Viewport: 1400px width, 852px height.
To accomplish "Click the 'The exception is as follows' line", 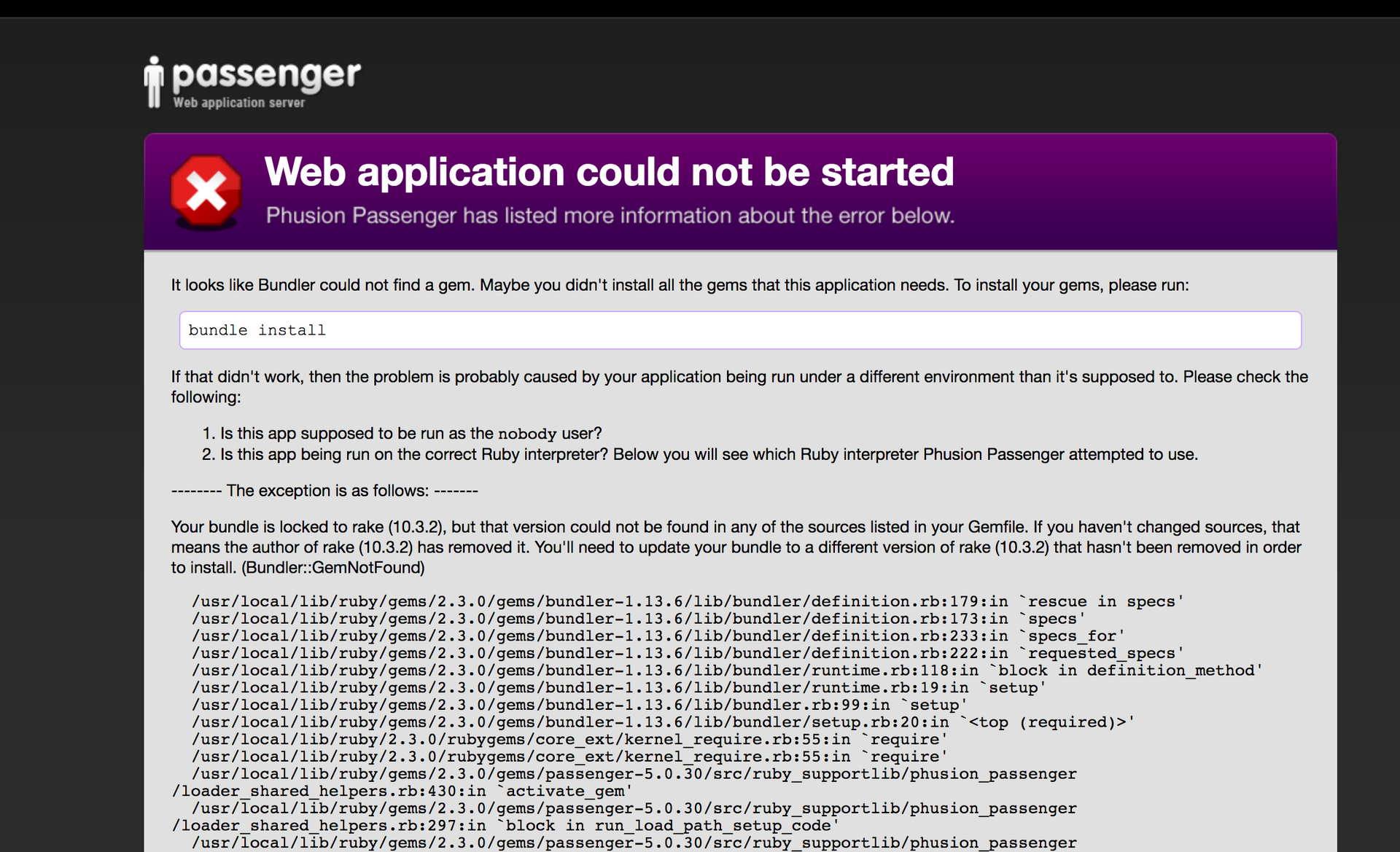I will tap(324, 491).
